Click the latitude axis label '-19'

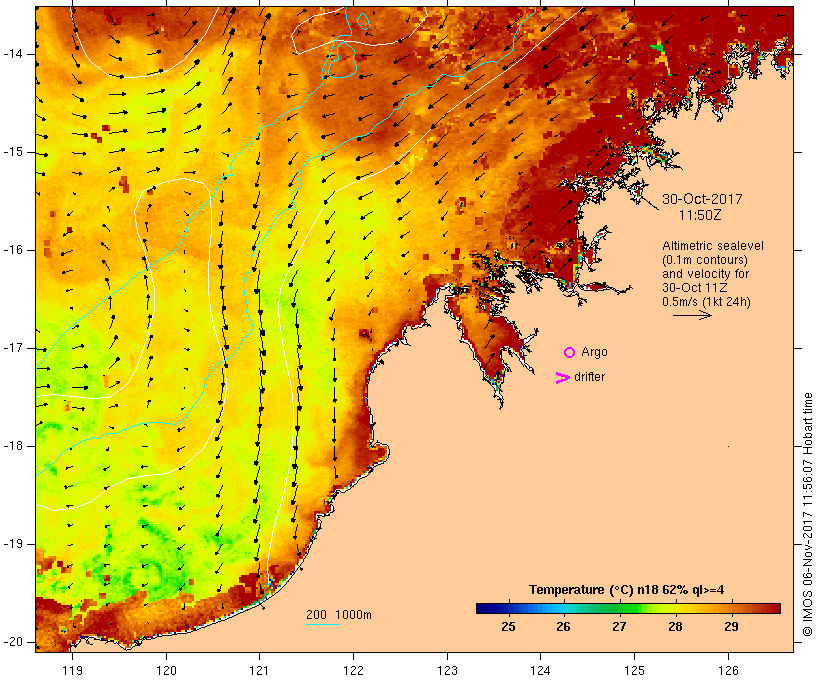tap(12, 544)
